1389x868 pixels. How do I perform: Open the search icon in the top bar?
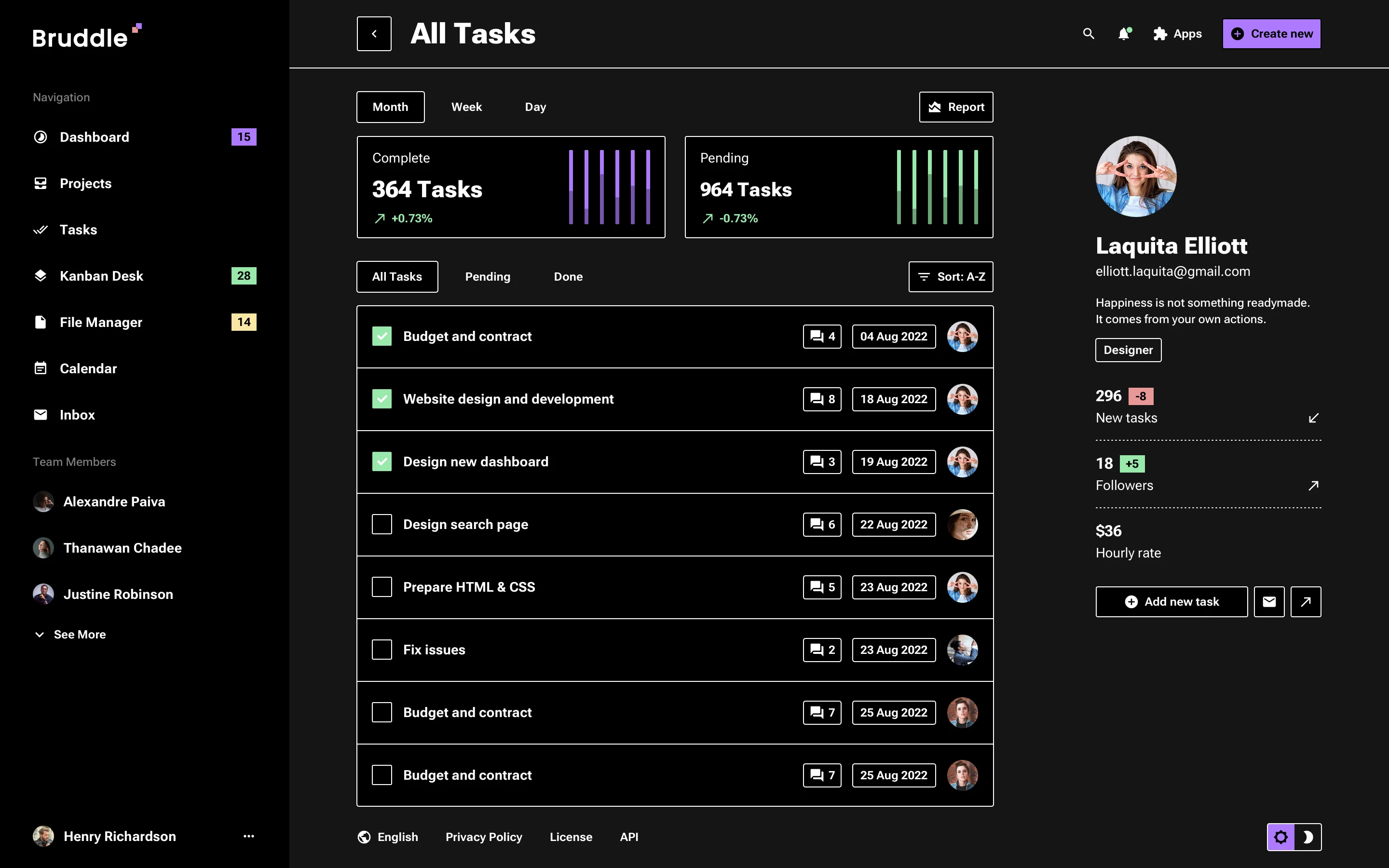pos(1089,34)
